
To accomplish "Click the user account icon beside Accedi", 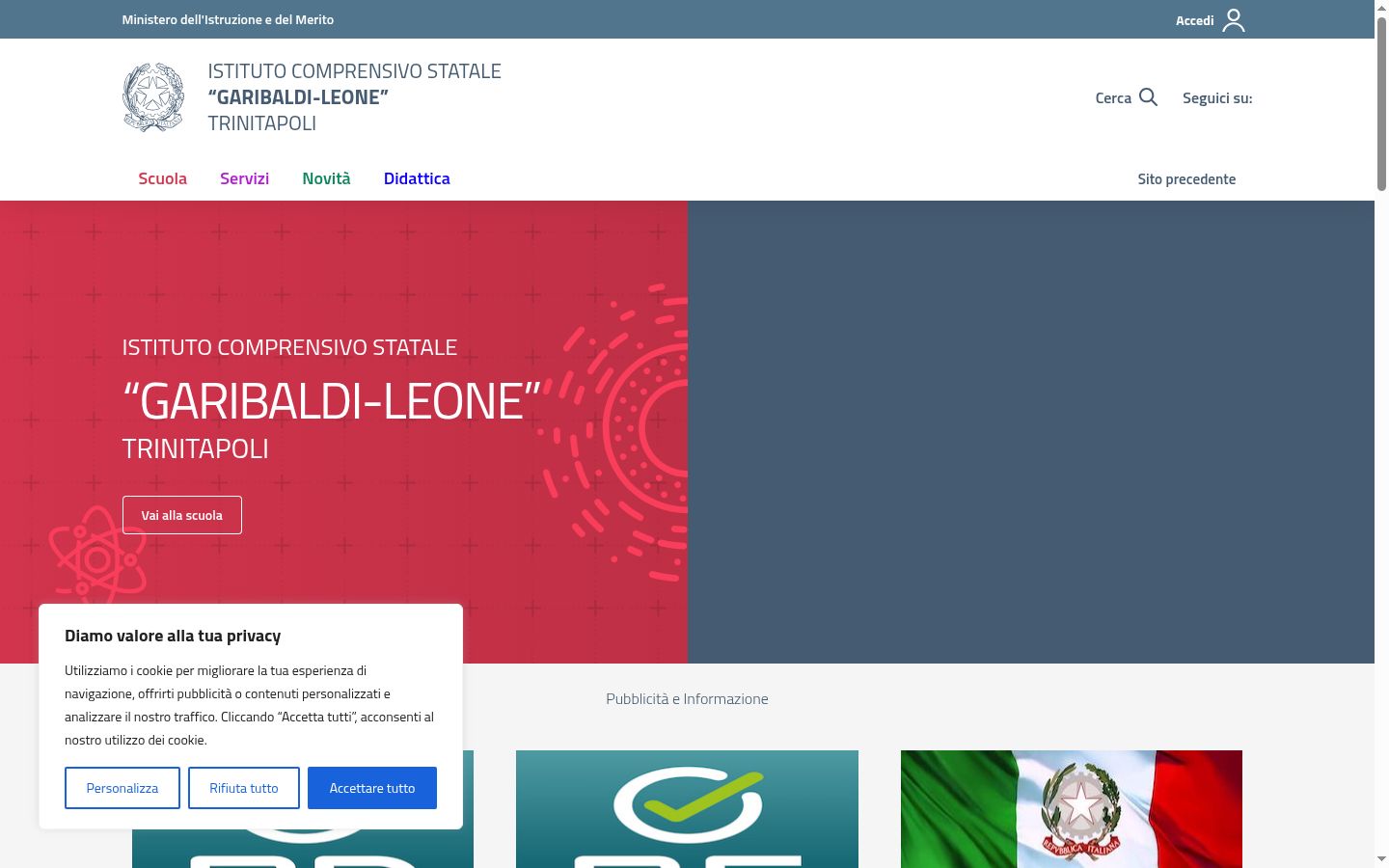I will pyautogui.click(x=1234, y=20).
